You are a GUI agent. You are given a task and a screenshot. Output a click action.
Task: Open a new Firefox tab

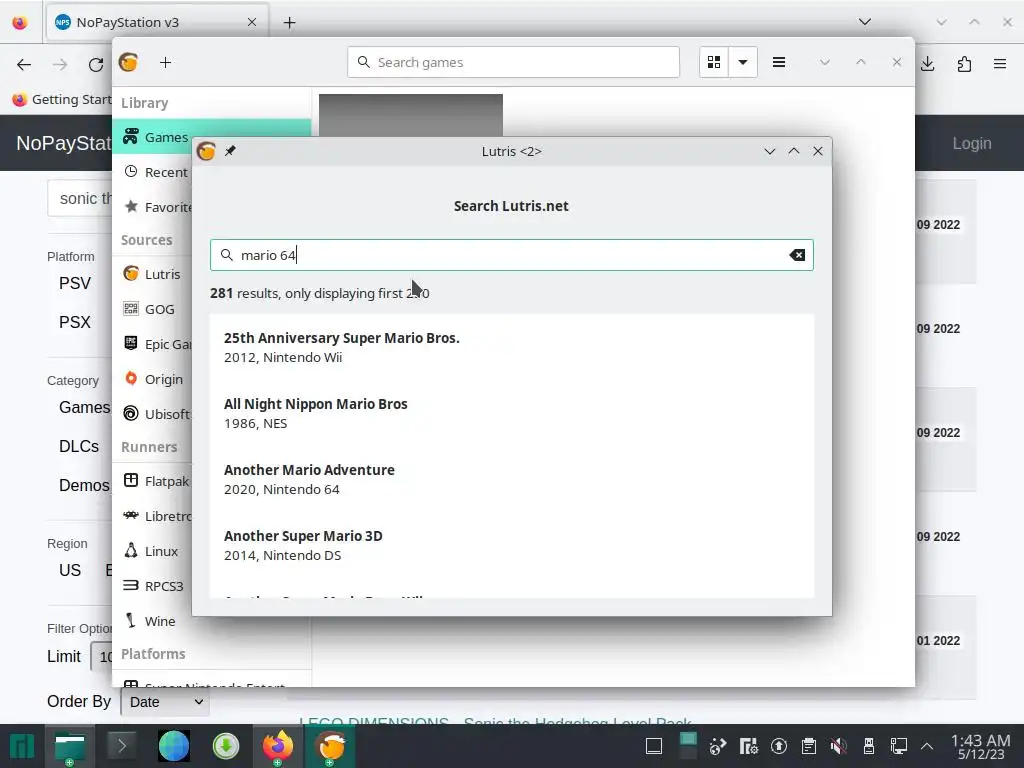(x=289, y=23)
